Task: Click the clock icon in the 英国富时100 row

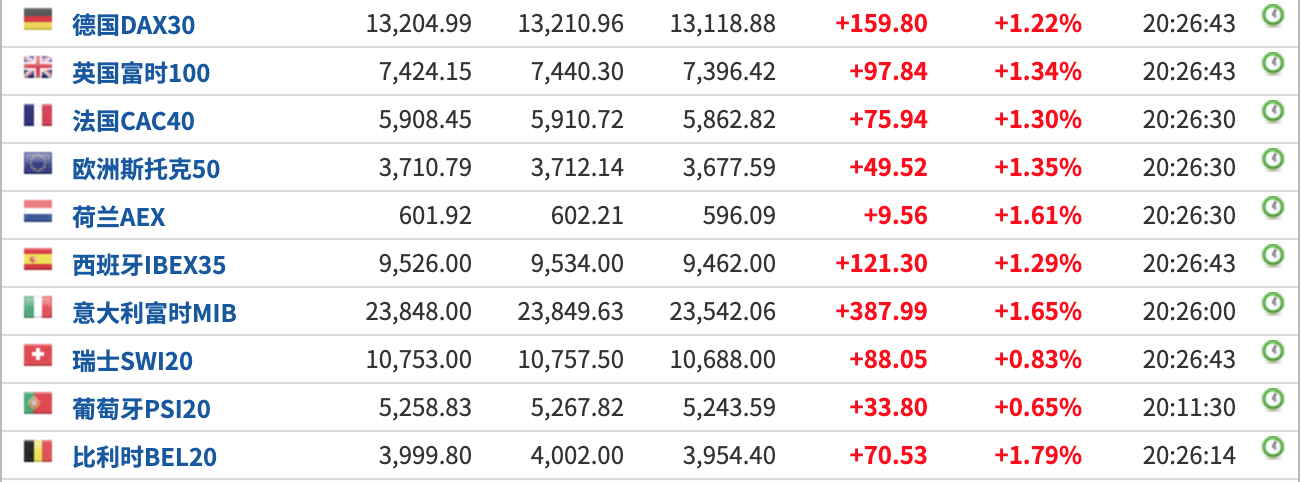Action: coord(1272,63)
